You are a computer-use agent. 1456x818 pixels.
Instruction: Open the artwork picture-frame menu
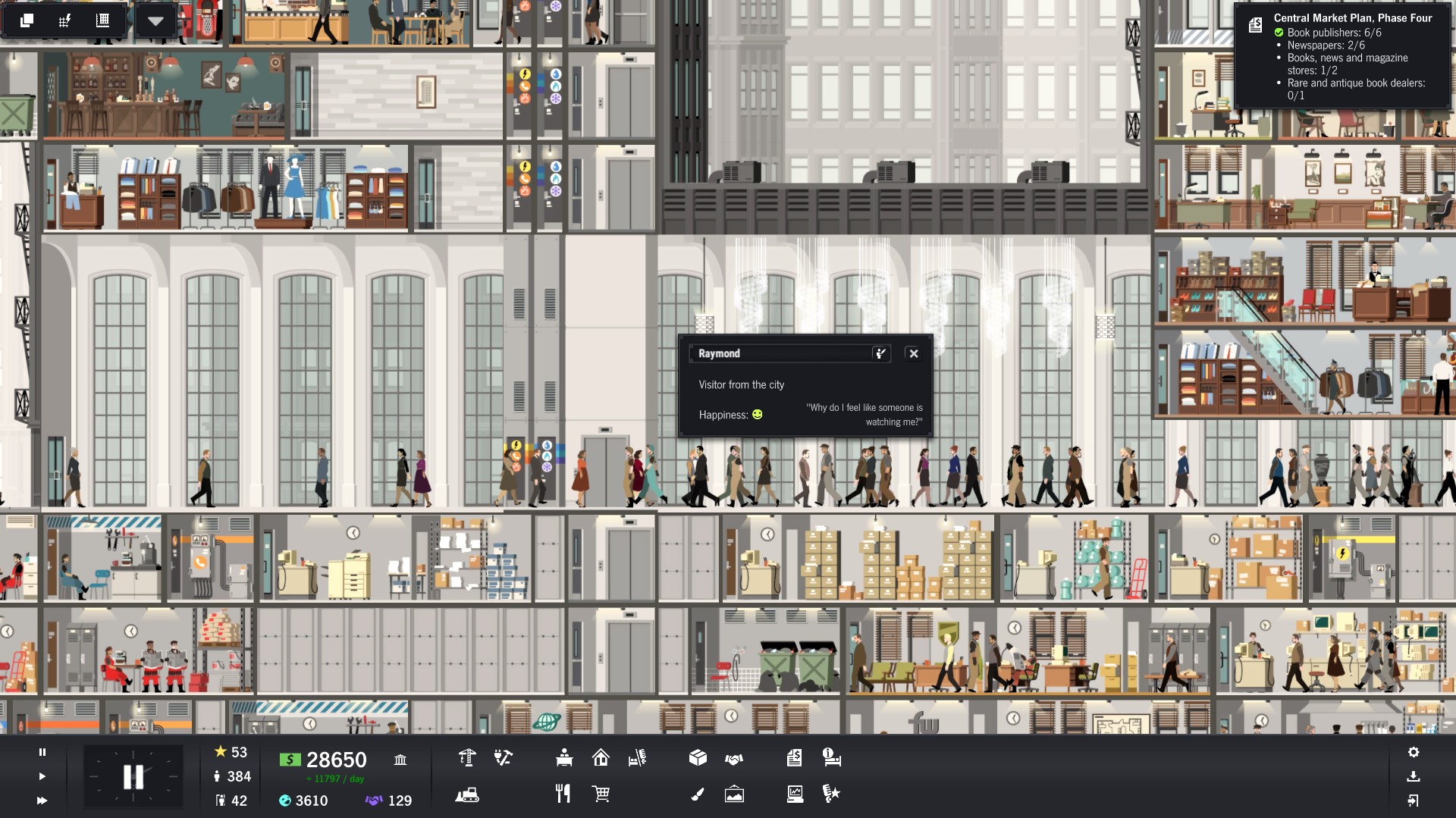pyautogui.click(x=733, y=794)
